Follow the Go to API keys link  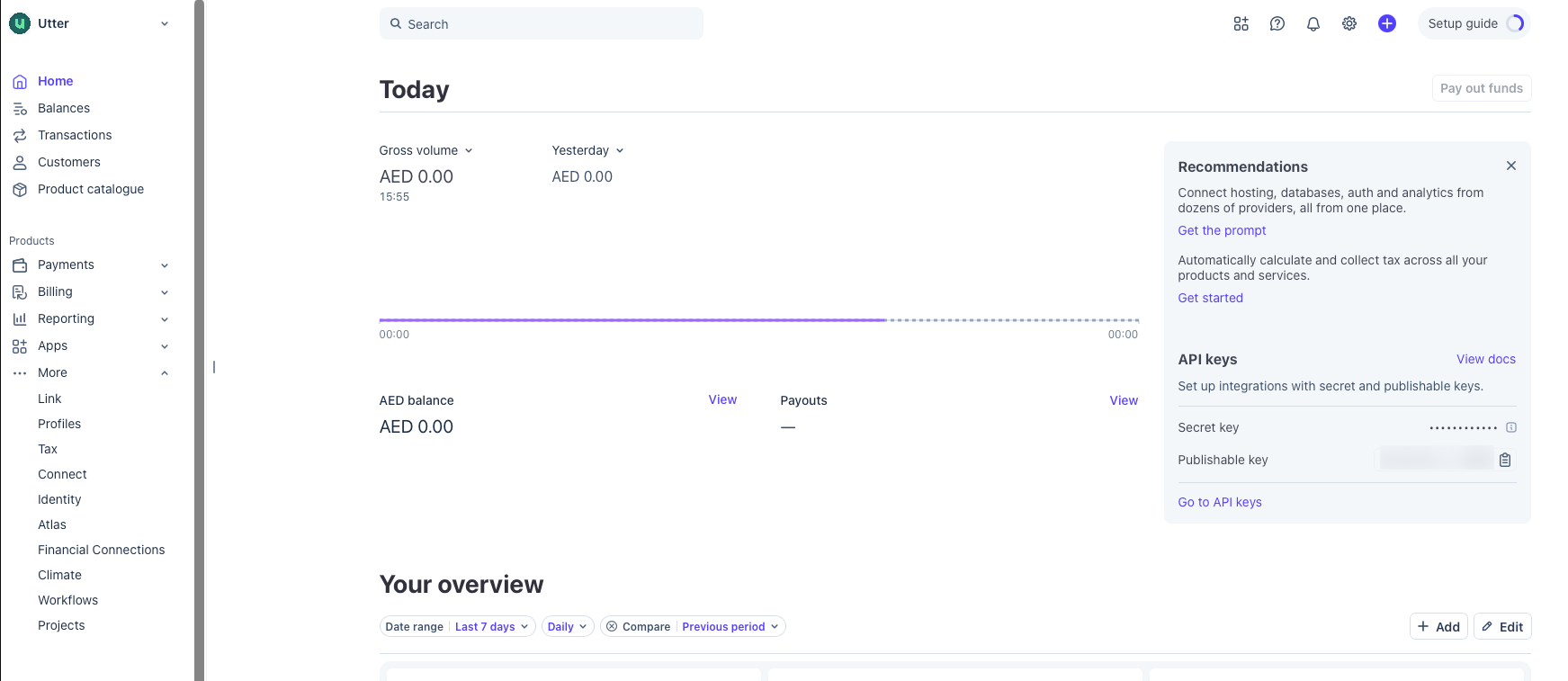[1220, 502]
